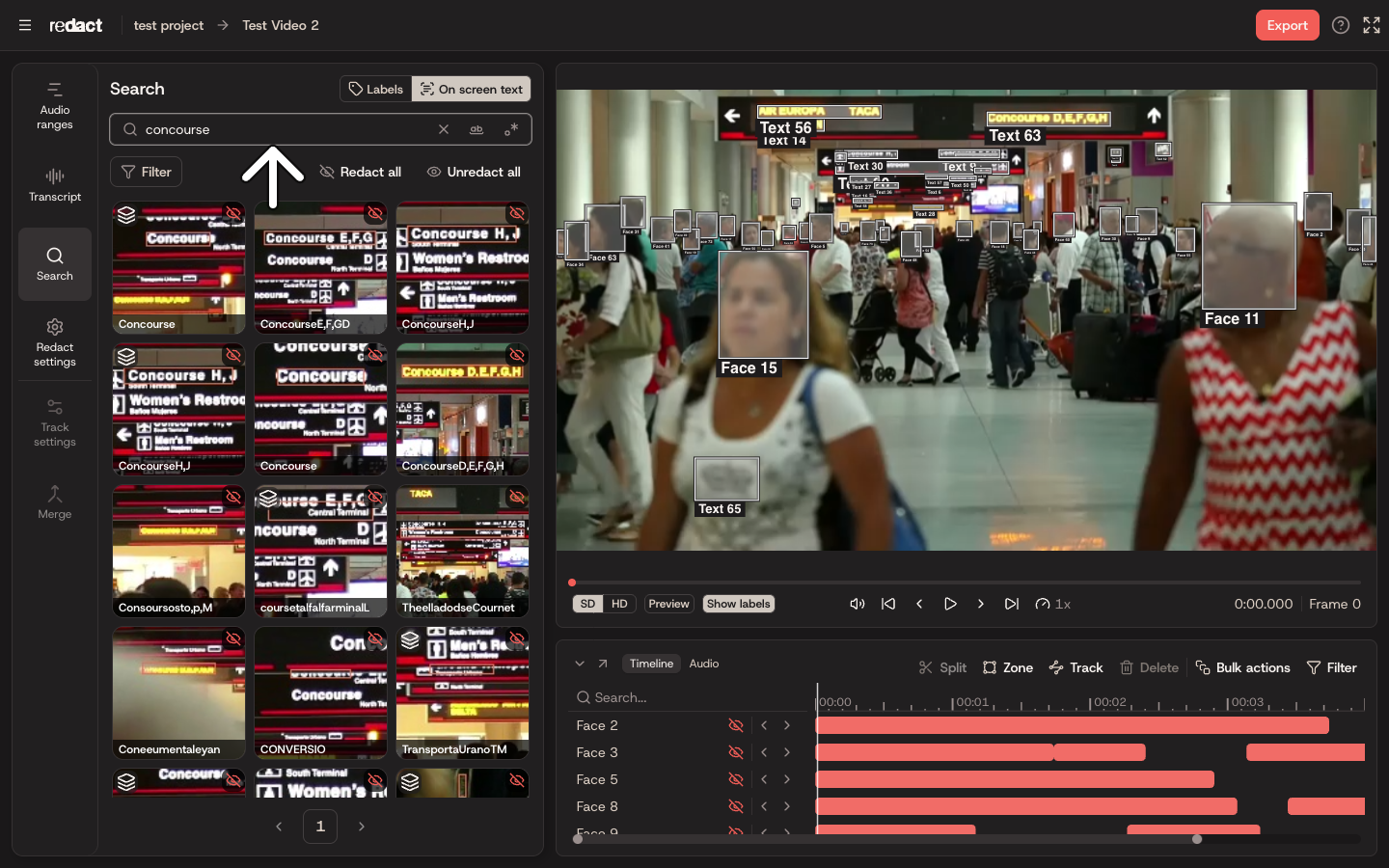Toggle redaction on the ConcourseE,F,GD thumbnail
The height and width of the screenshot is (868, 1389).
375,213
